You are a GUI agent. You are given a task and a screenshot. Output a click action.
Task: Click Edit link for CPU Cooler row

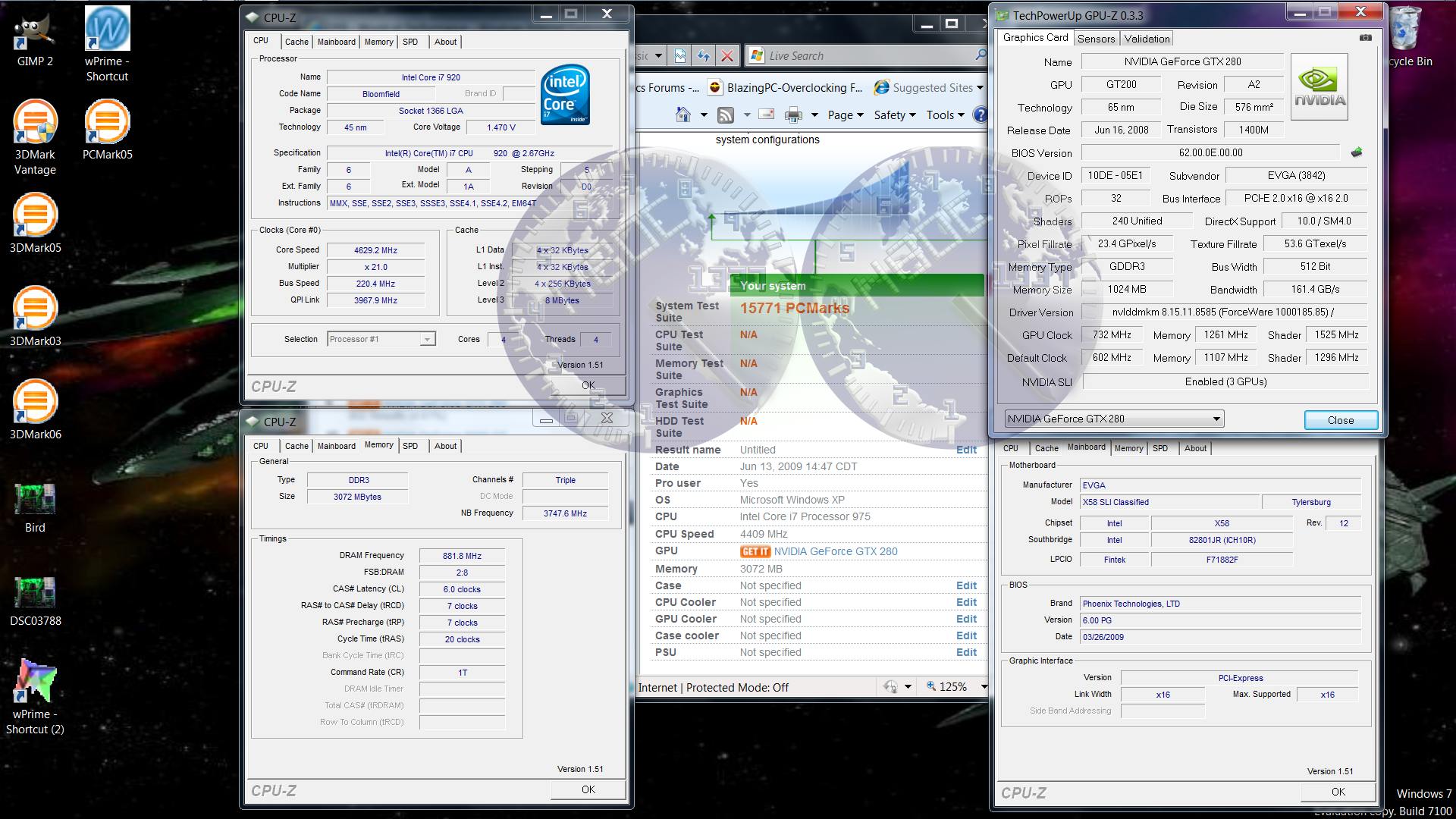click(966, 602)
